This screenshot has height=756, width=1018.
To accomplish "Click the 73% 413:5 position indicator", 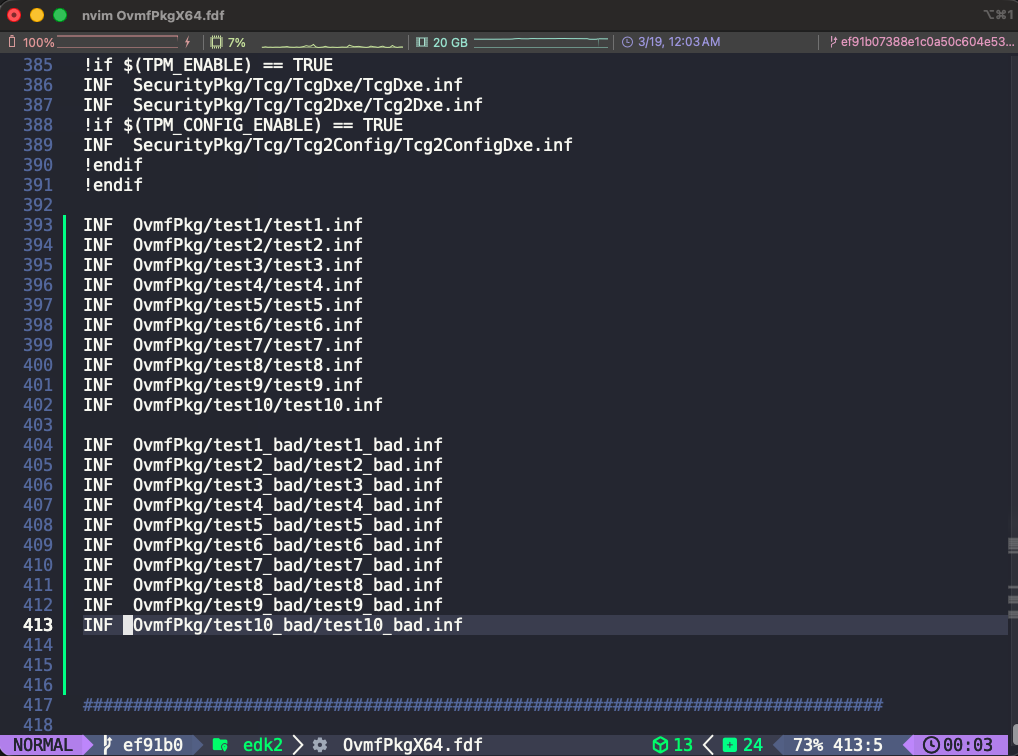I will [838, 745].
